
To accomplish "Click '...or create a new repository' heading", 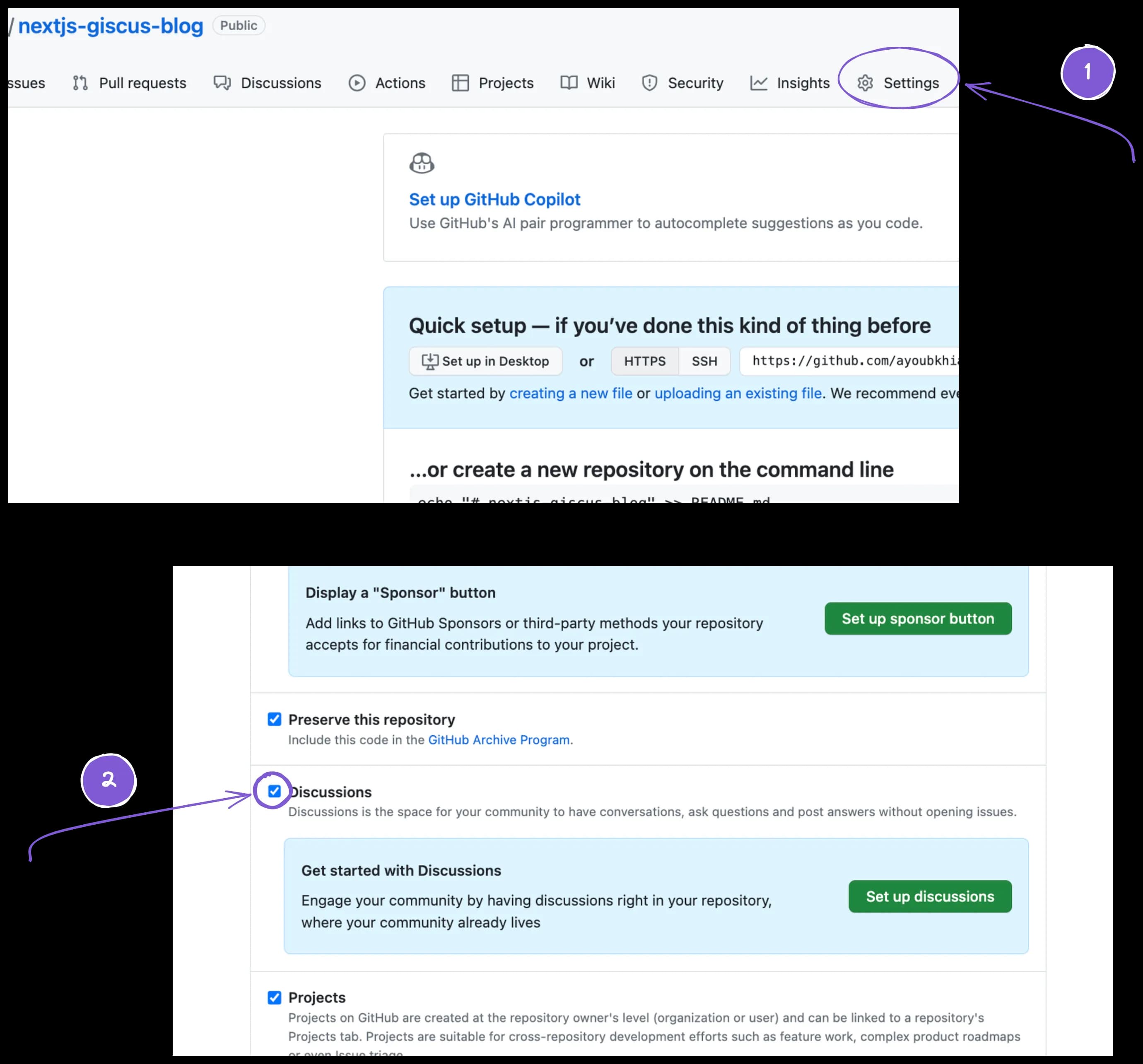I will coord(651,469).
